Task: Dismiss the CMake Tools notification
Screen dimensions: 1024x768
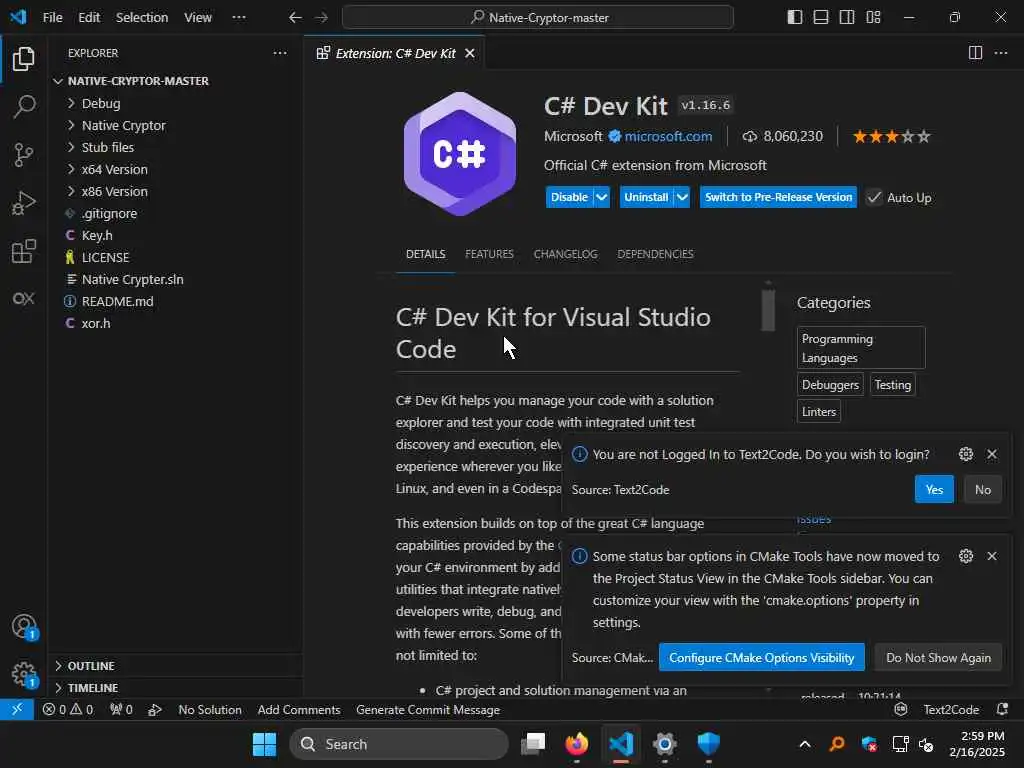Action: coord(992,556)
